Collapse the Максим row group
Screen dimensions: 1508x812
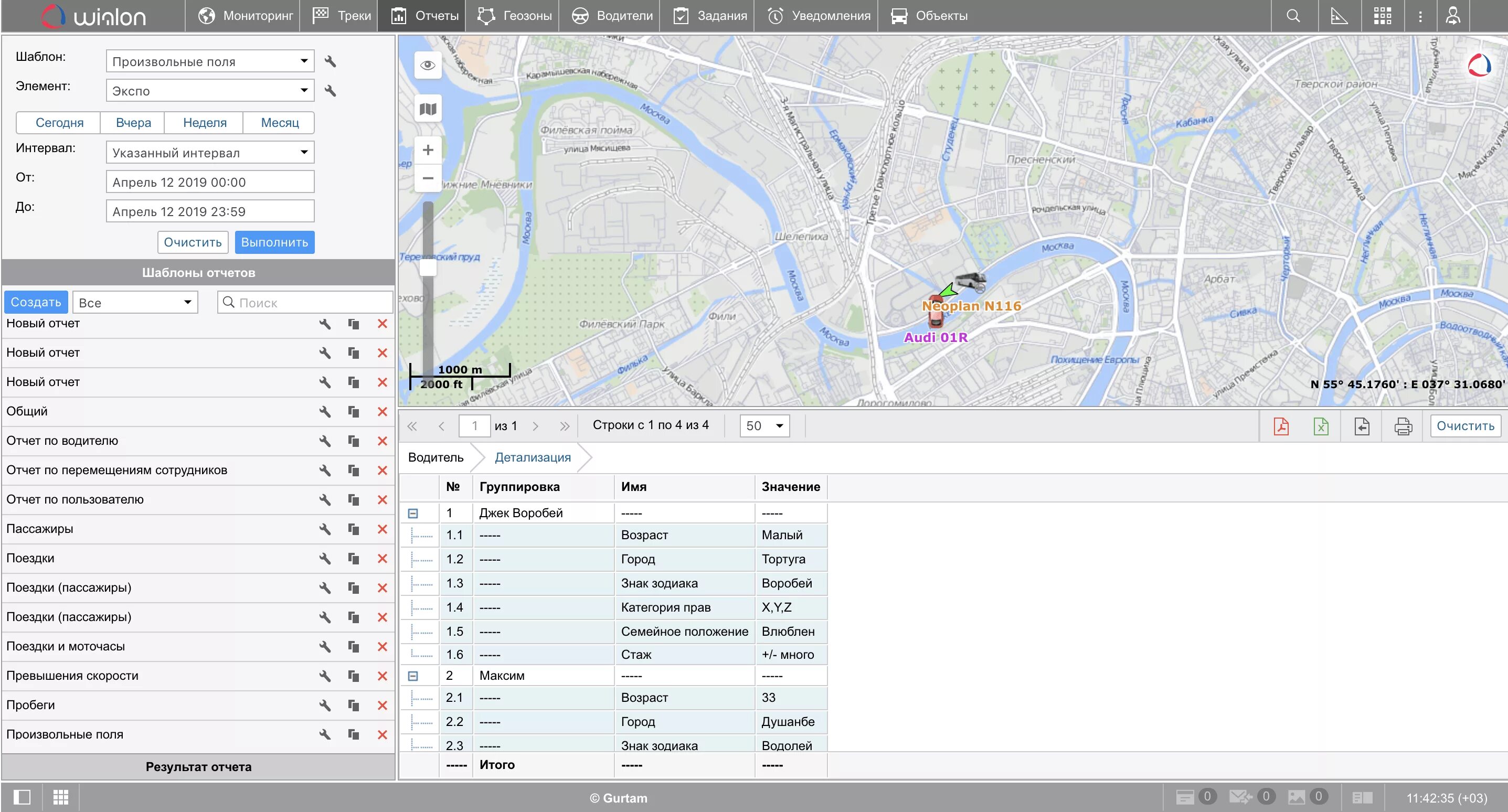click(413, 676)
